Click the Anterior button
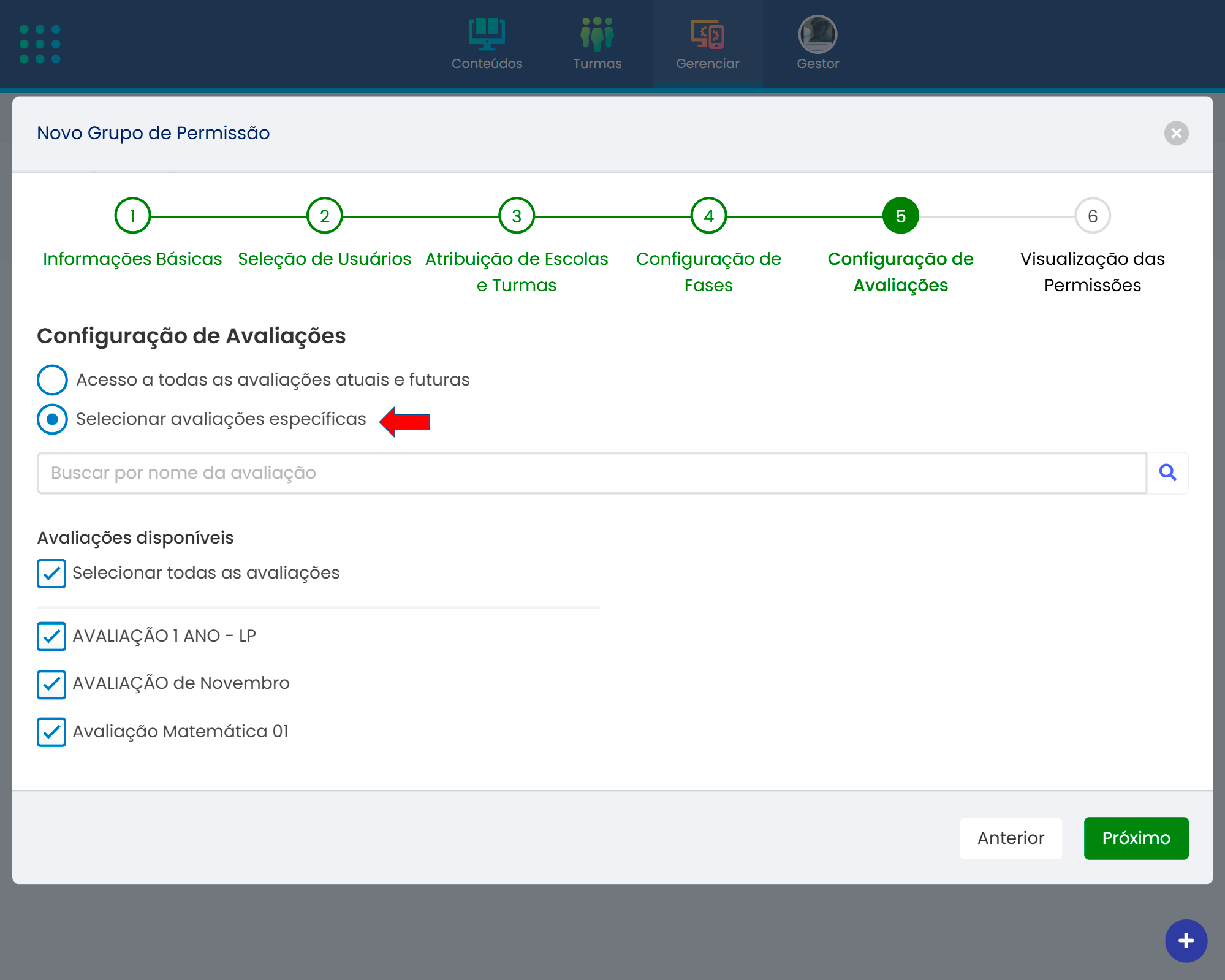Viewport: 1225px width, 980px height. [x=1010, y=838]
